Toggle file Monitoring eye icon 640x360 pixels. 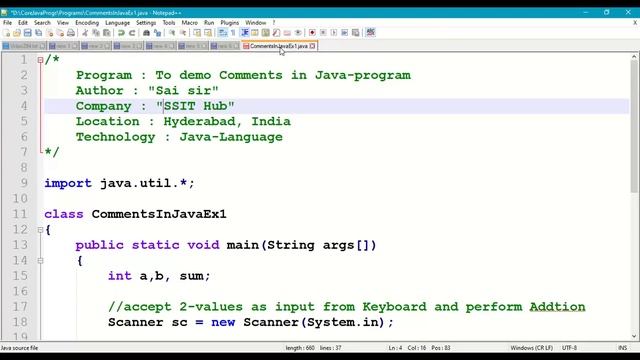[298, 33]
